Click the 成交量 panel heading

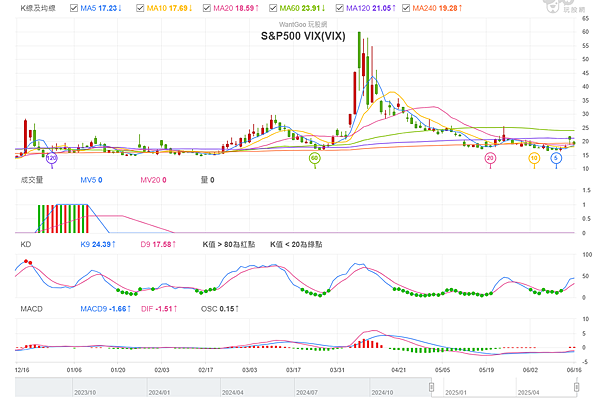32,180
